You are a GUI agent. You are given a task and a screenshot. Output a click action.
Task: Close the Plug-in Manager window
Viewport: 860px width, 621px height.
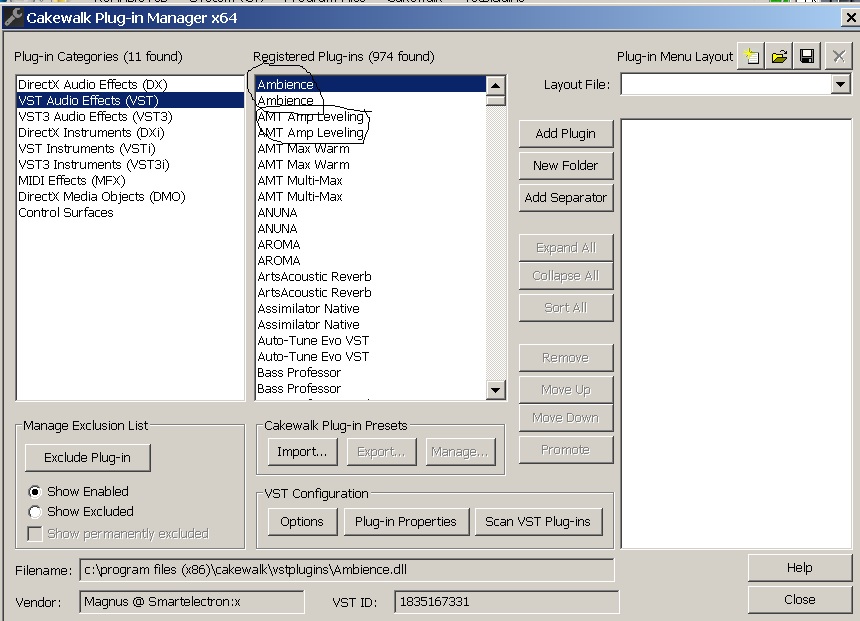click(851, 18)
